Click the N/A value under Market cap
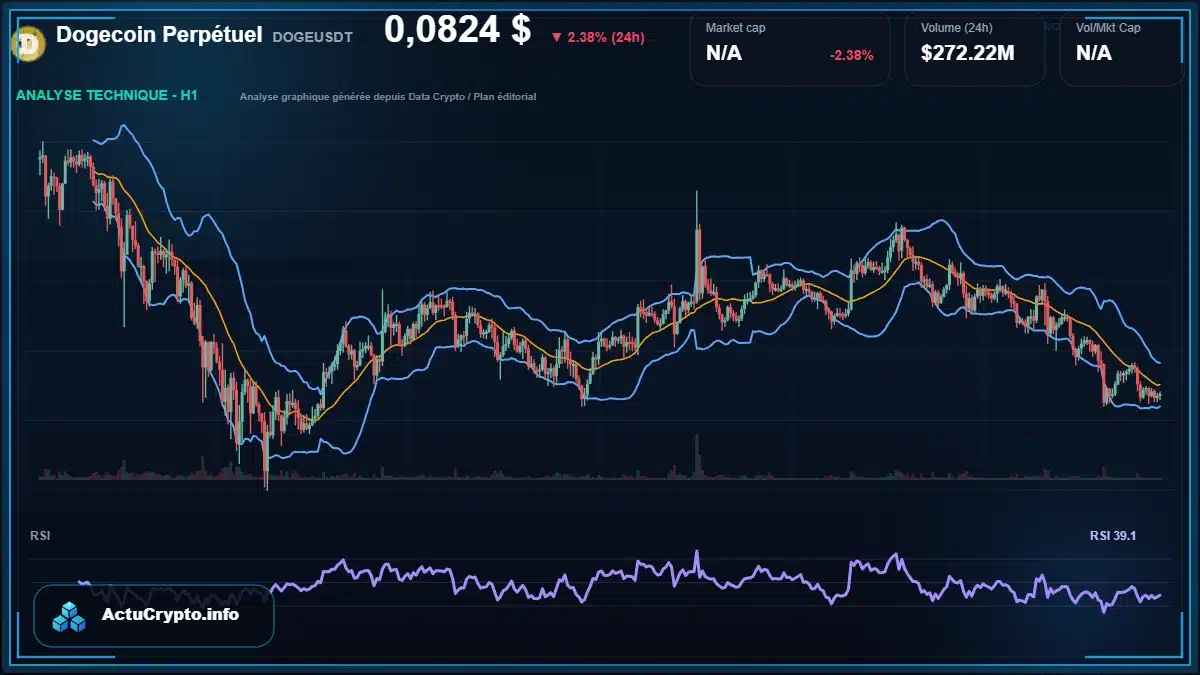Image resolution: width=1200 pixels, height=675 pixels. click(724, 54)
